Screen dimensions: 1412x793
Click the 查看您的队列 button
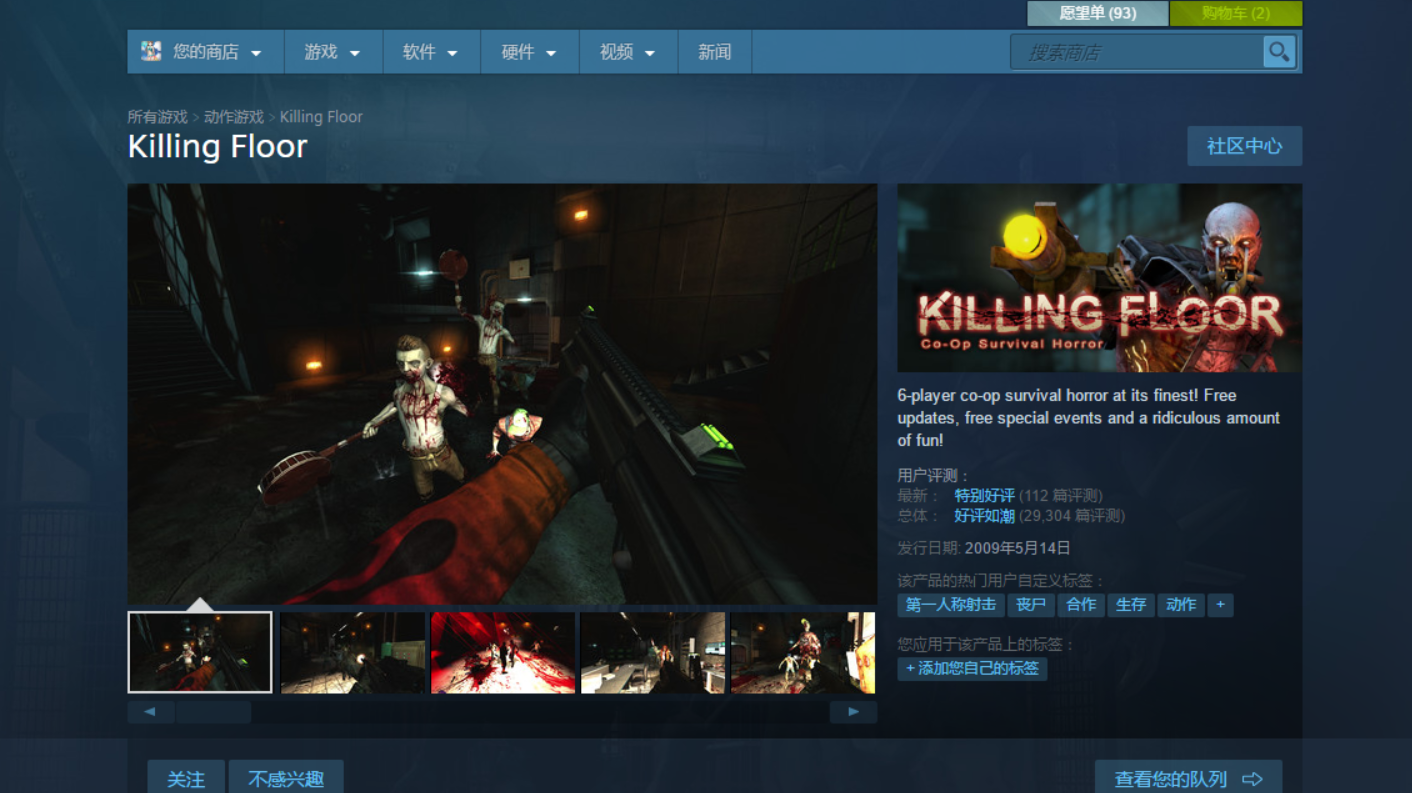(x=1188, y=778)
